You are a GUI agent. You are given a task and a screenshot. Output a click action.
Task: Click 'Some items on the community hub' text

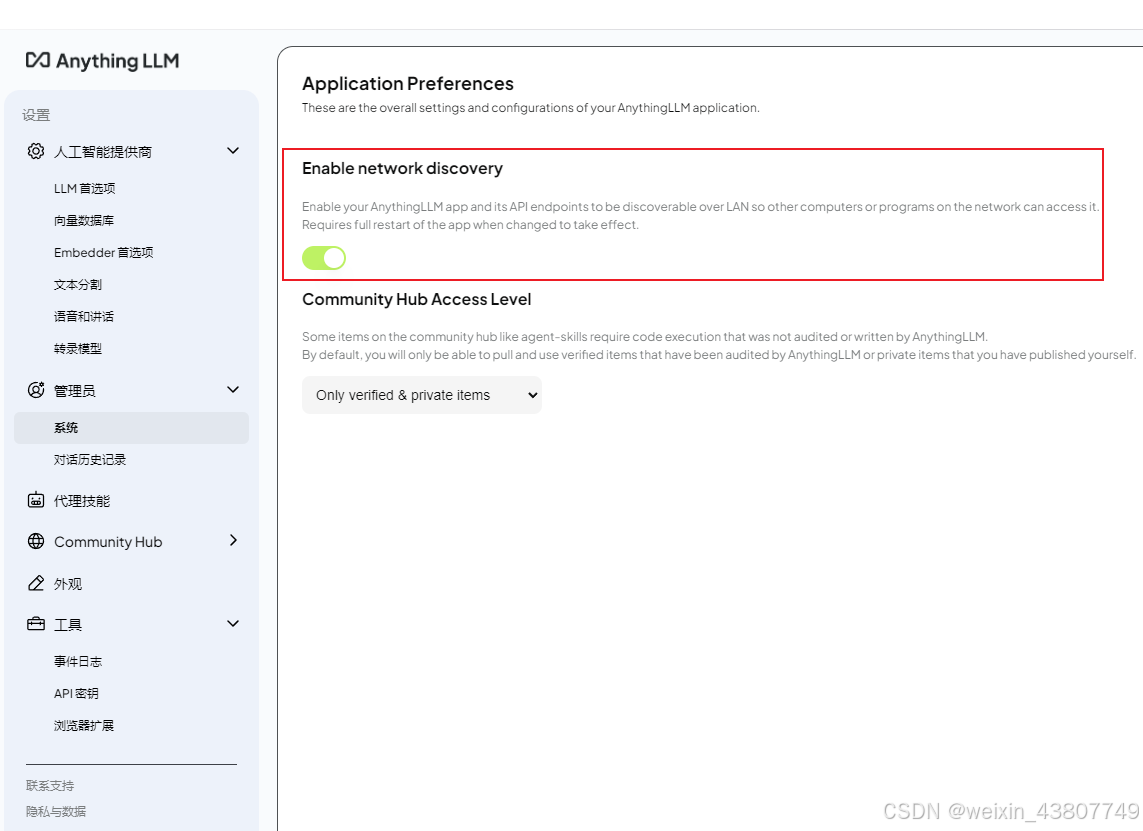point(644,337)
